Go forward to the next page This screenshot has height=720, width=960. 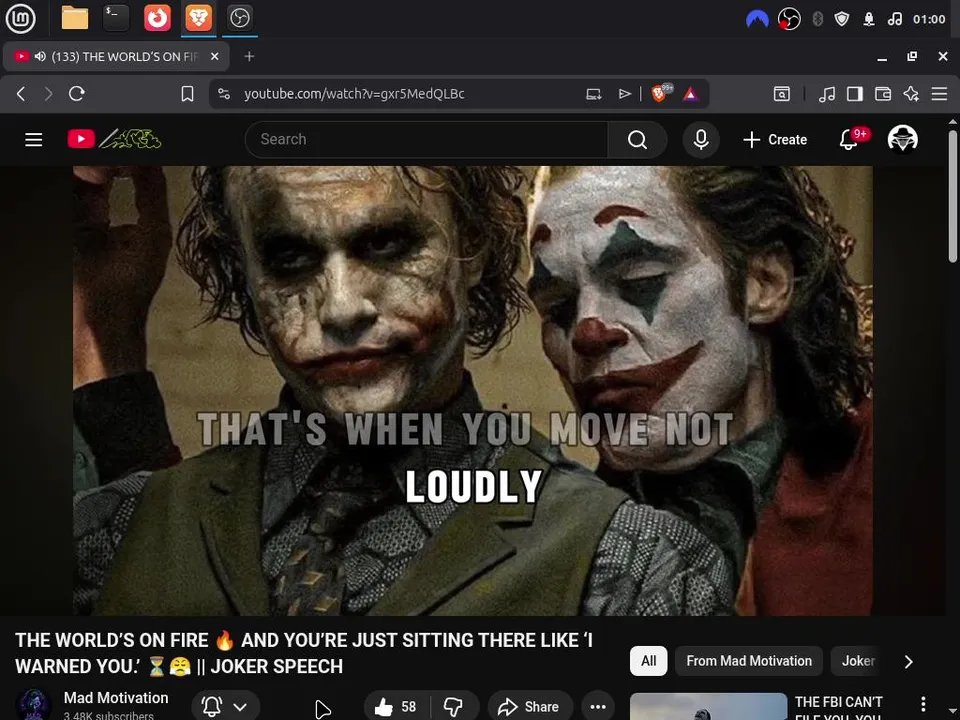point(48,94)
